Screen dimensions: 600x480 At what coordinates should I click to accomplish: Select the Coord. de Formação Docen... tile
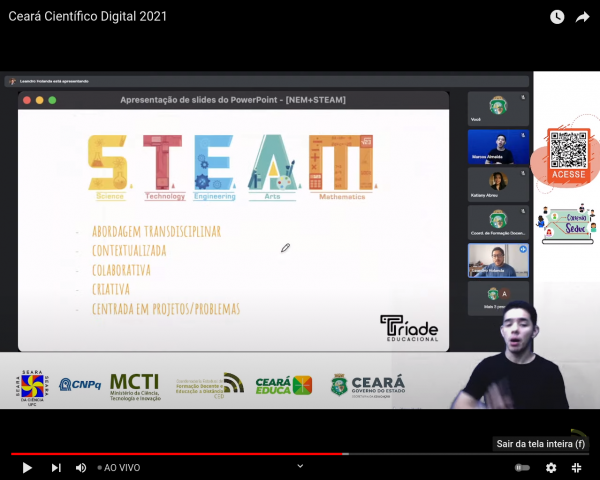click(498, 222)
